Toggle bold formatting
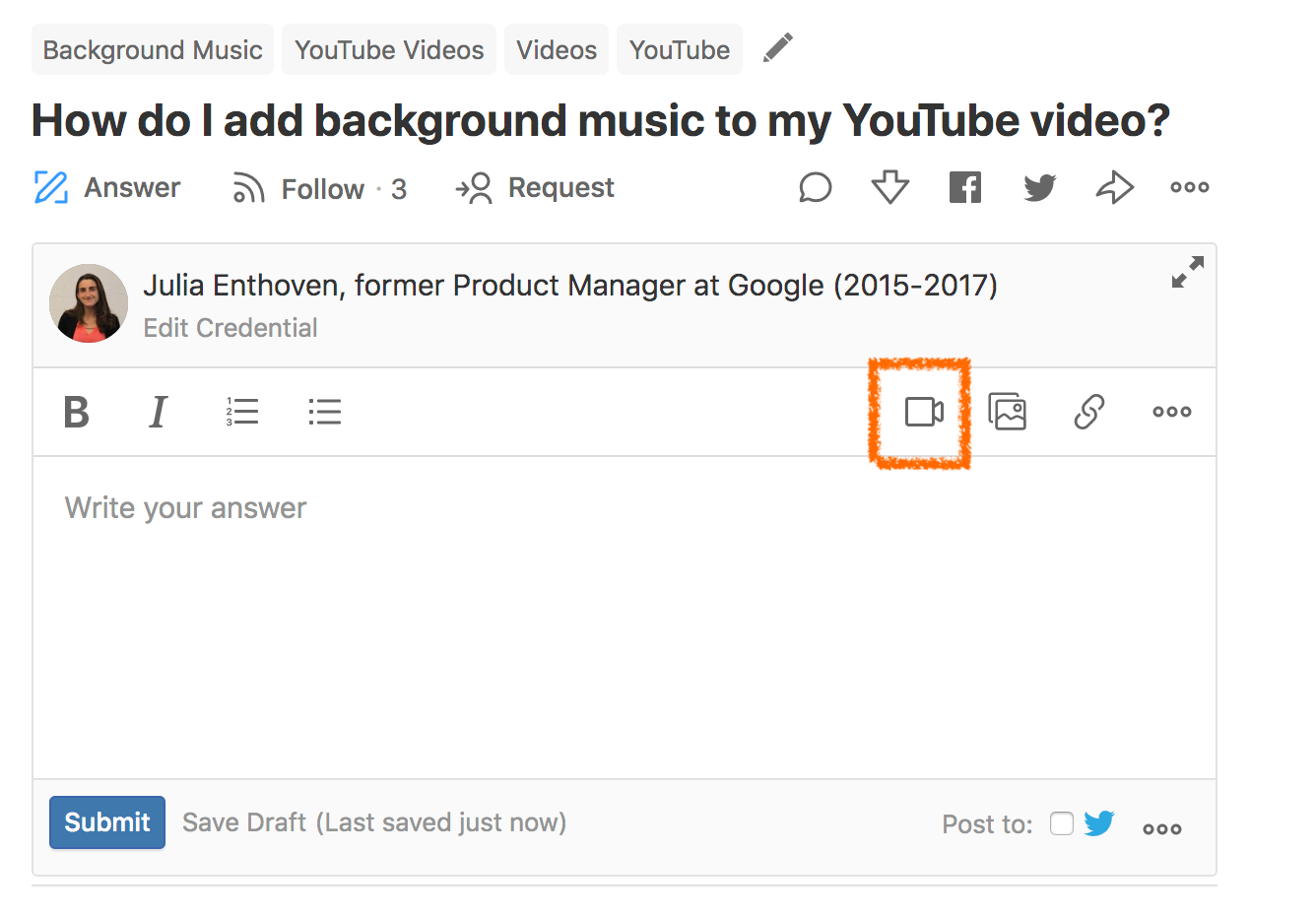1316x916 pixels. [x=76, y=412]
